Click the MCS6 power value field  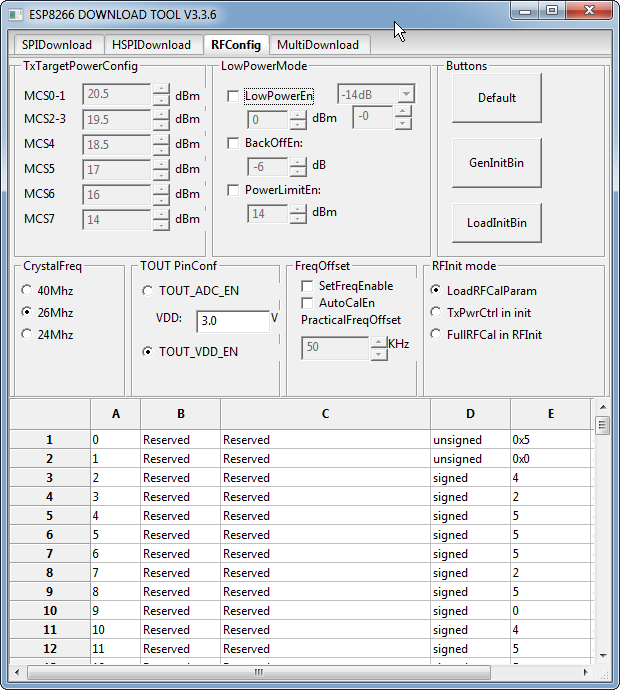tap(117, 195)
